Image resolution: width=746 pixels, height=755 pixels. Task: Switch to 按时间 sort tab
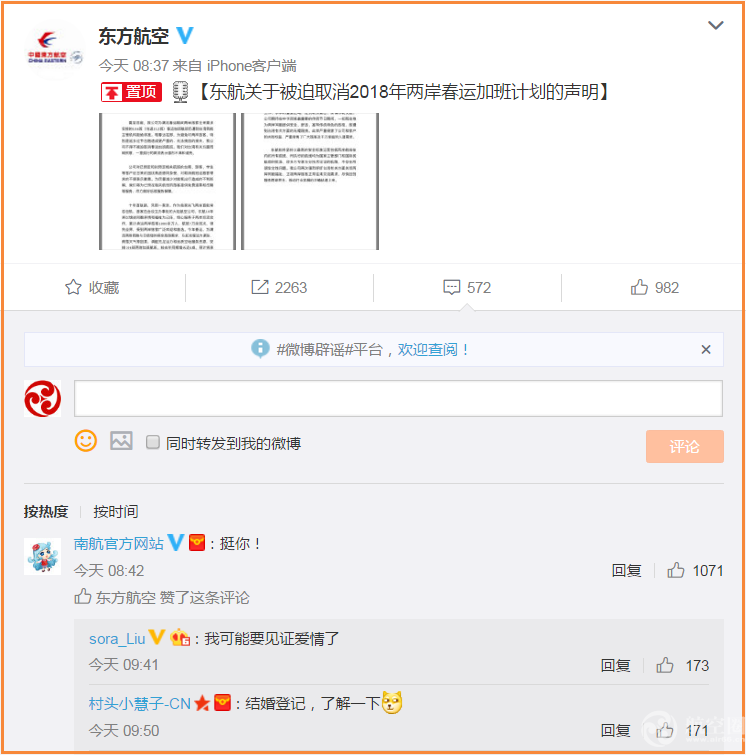pos(116,511)
